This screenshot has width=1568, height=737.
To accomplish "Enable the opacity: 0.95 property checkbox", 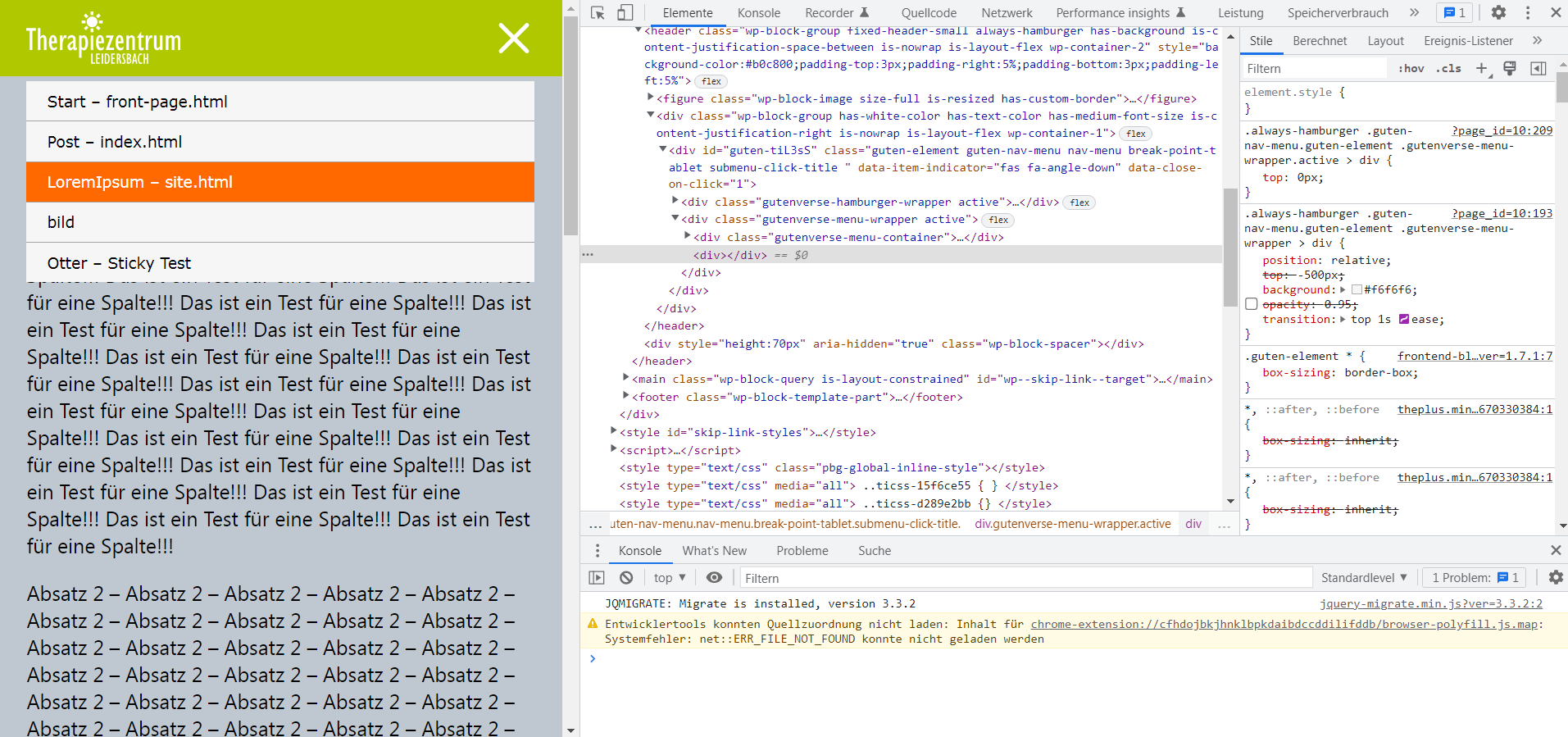I will [1251, 304].
